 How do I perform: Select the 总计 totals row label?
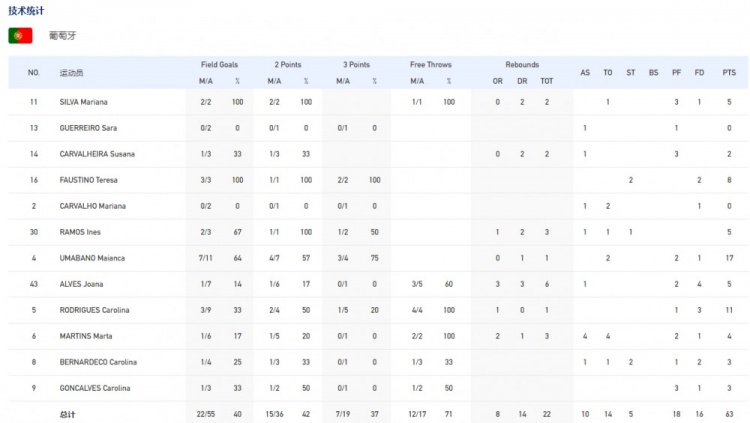[x=67, y=411]
